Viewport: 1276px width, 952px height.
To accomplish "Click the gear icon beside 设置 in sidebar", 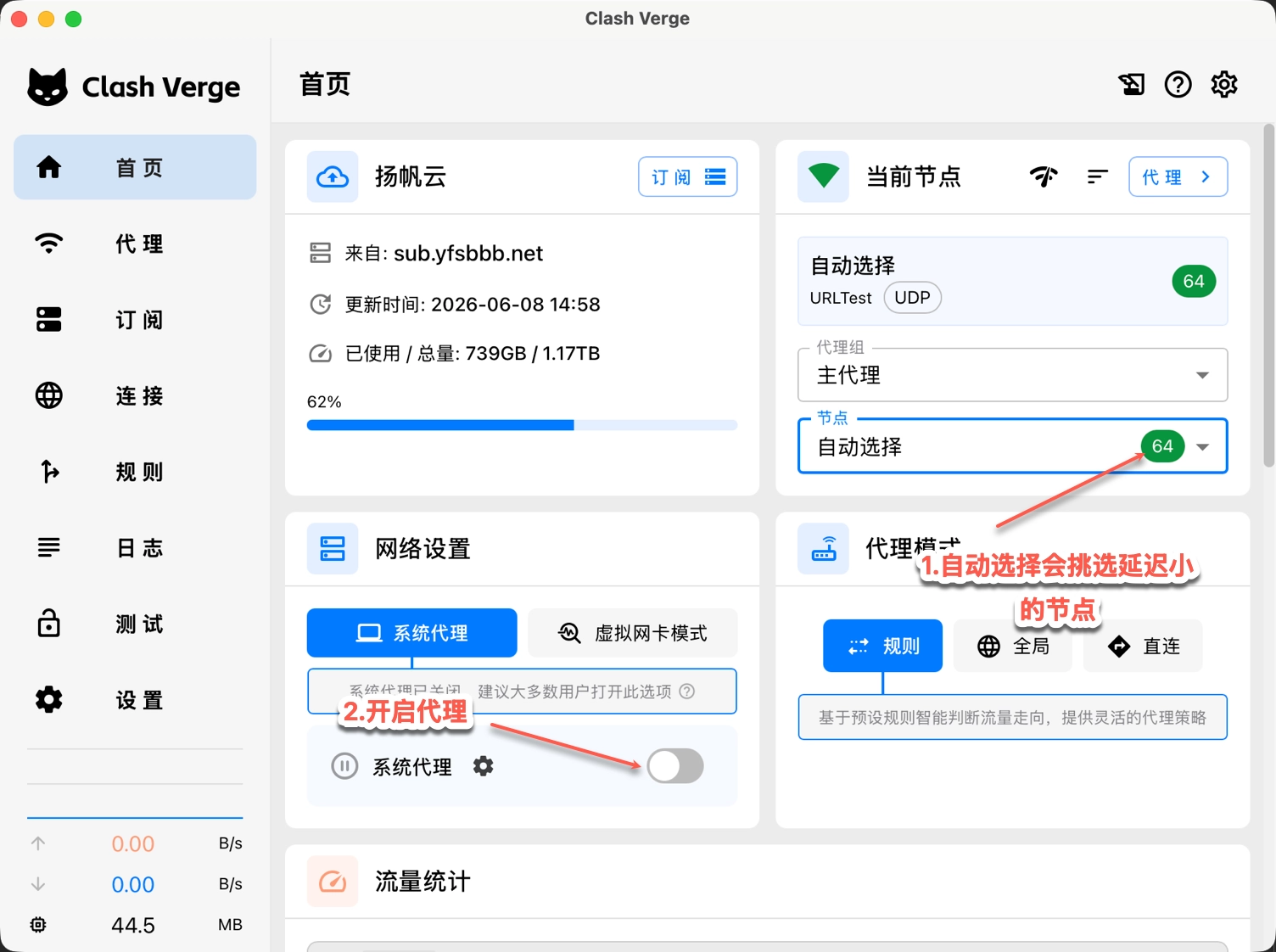I will [x=49, y=699].
